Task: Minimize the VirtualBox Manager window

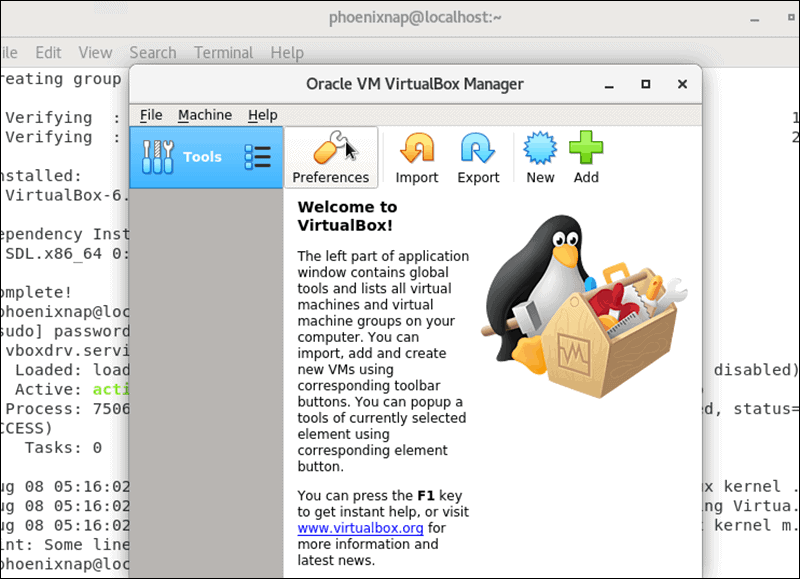Action: coord(609,85)
